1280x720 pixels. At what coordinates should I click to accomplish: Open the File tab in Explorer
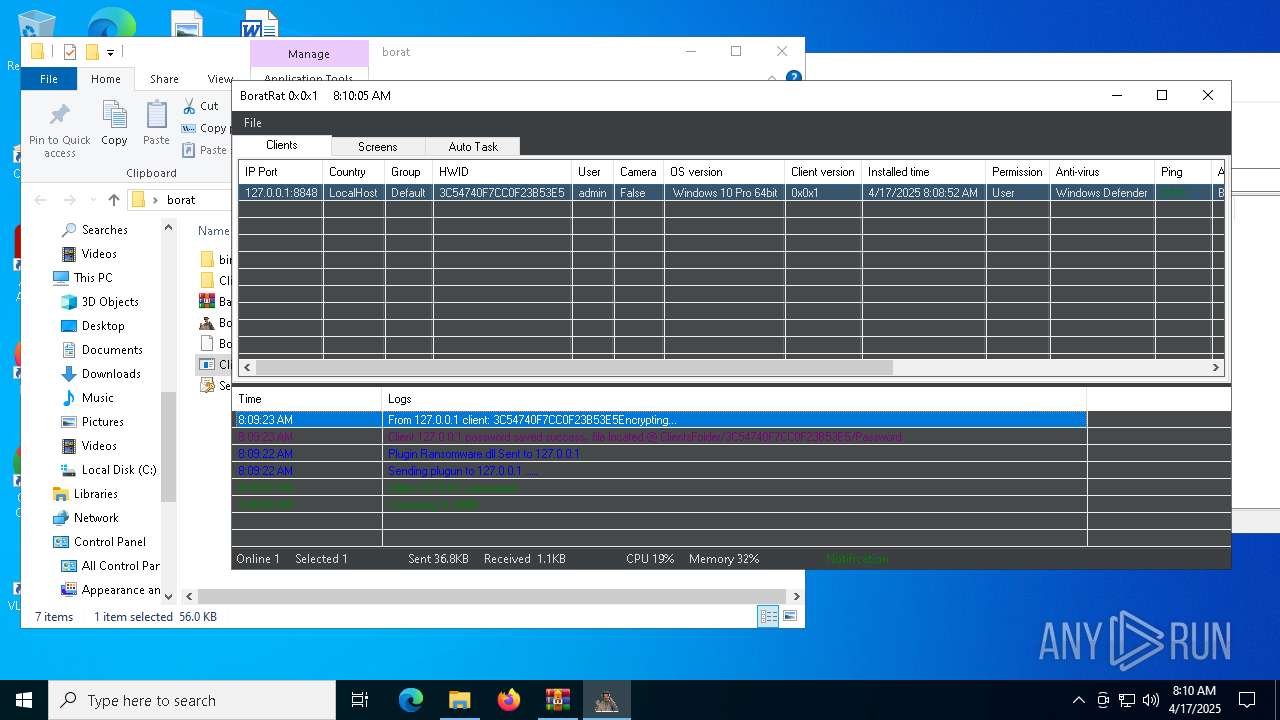click(x=48, y=79)
